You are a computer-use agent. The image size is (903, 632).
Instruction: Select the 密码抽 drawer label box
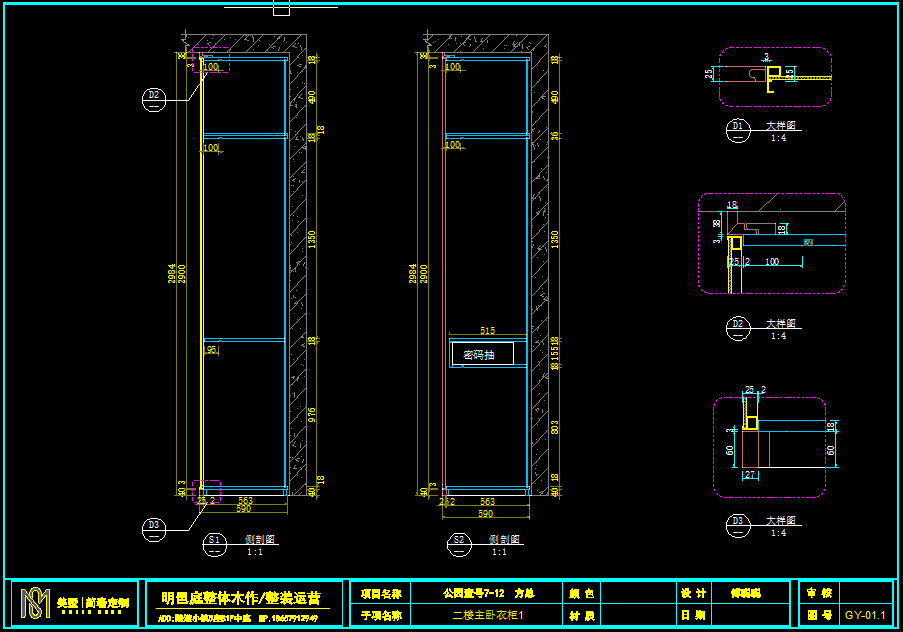point(482,354)
